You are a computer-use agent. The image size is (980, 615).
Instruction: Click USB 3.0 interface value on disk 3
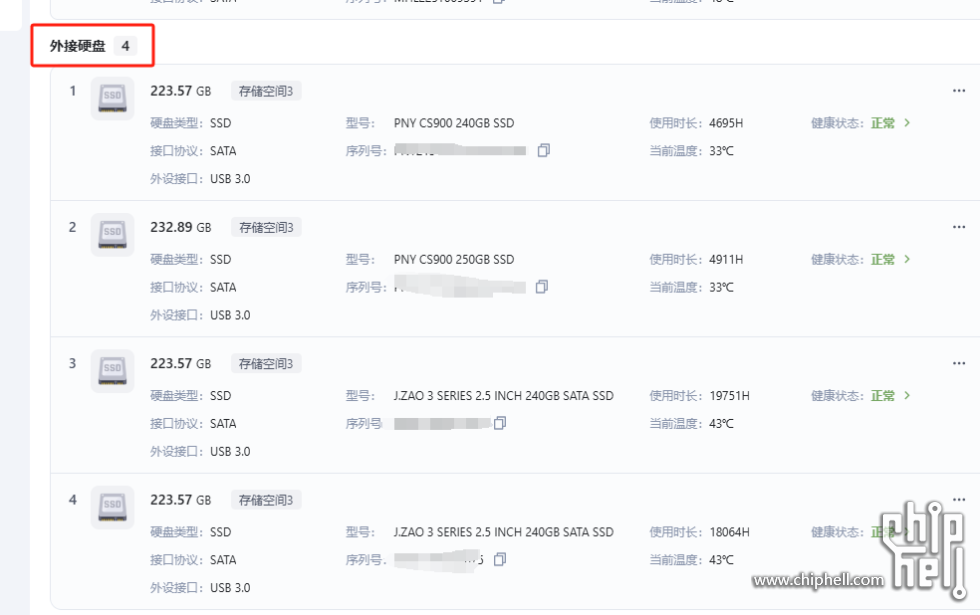(230, 451)
